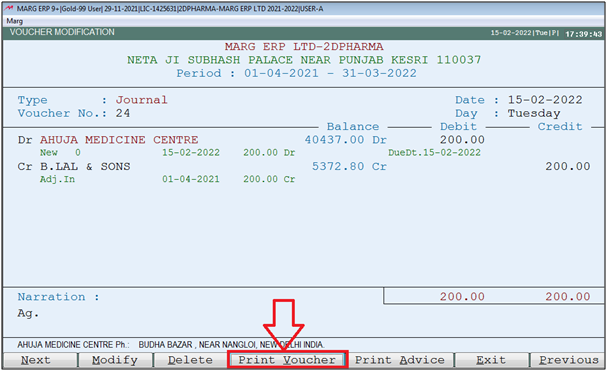Exit the voucher modification screen

tap(492, 360)
